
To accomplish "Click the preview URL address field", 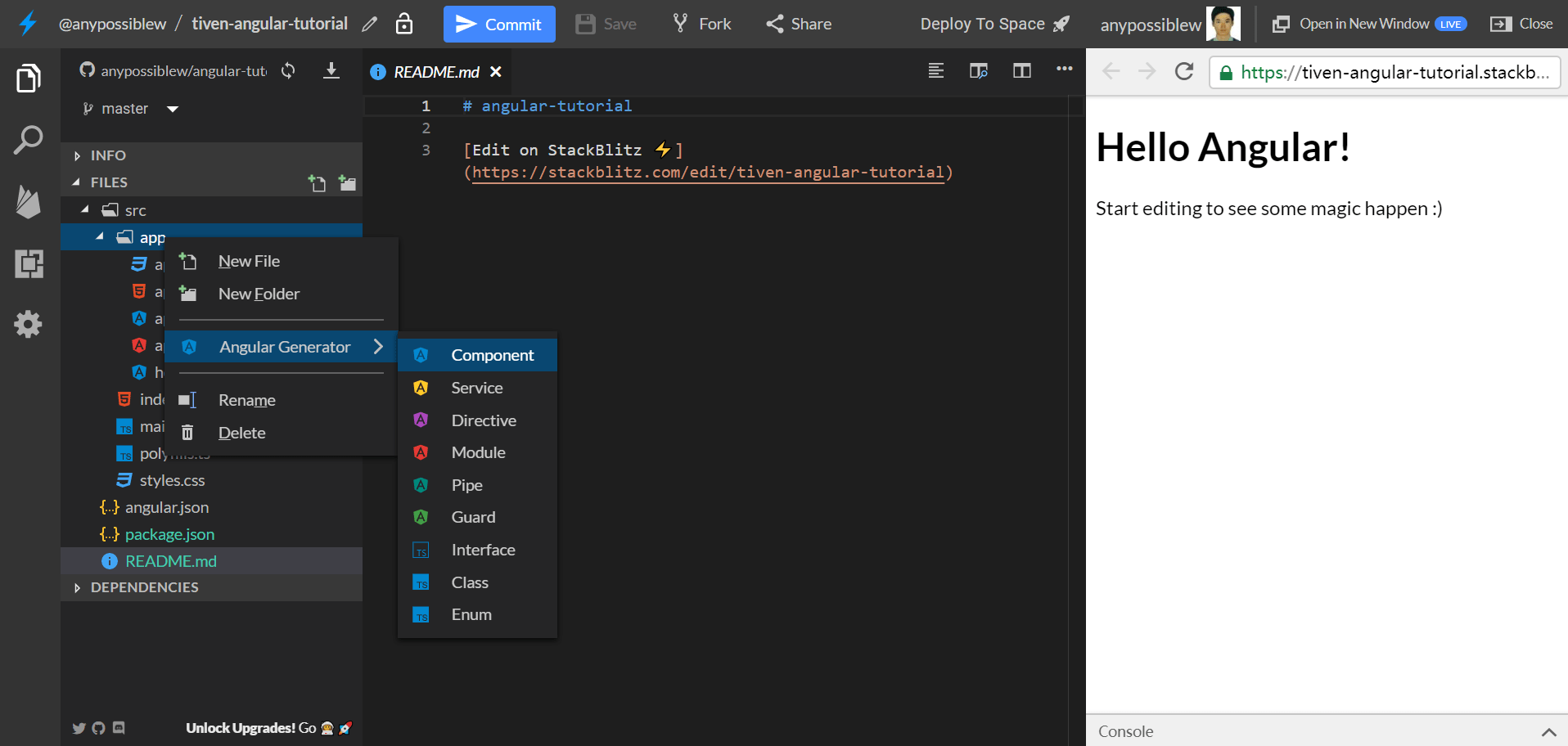I will coord(1385,72).
